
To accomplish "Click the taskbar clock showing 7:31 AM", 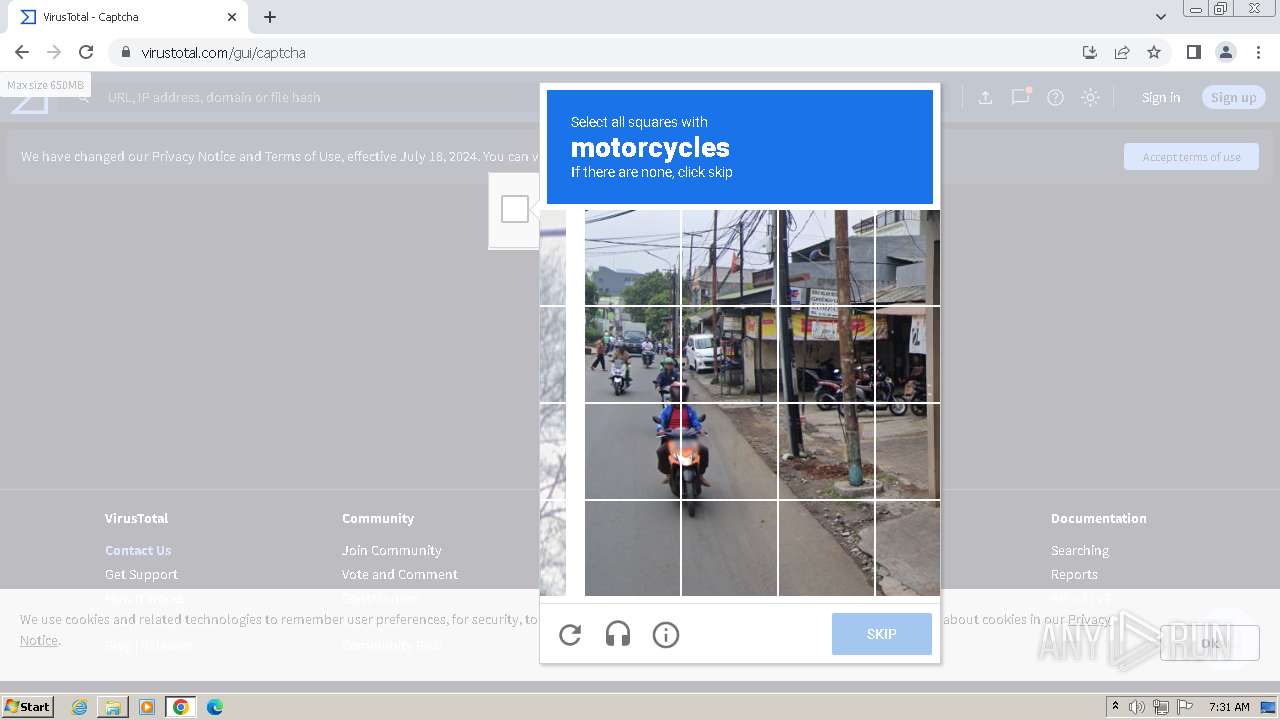I will click(1229, 707).
